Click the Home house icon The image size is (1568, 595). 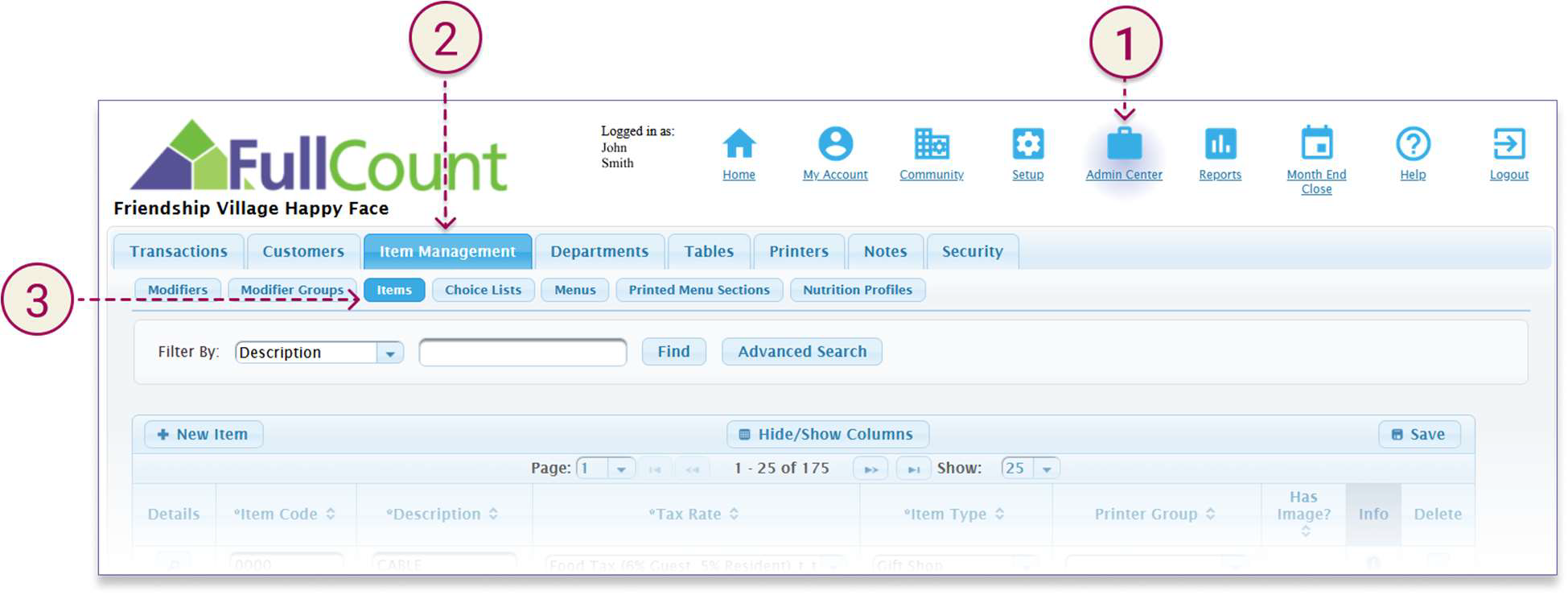[739, 145]
